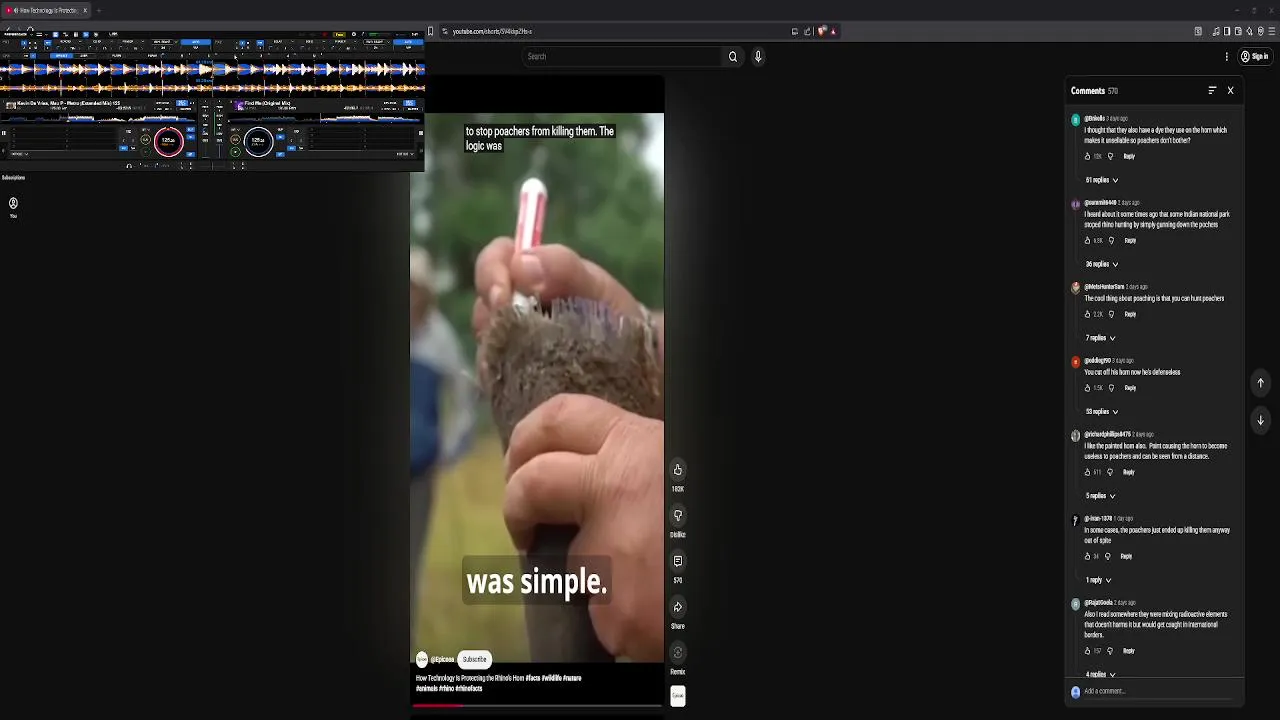
Task: Dislike the Short with thumbs down
Action: [x=678, y=516]
